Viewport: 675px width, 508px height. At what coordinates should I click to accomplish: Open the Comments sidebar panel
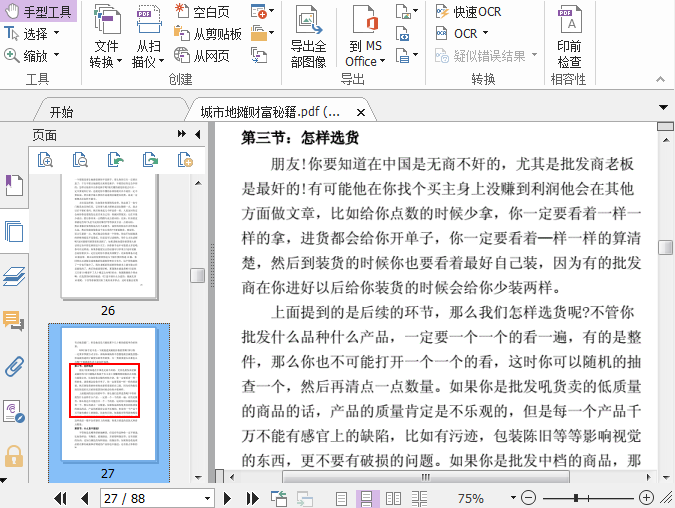14,321
